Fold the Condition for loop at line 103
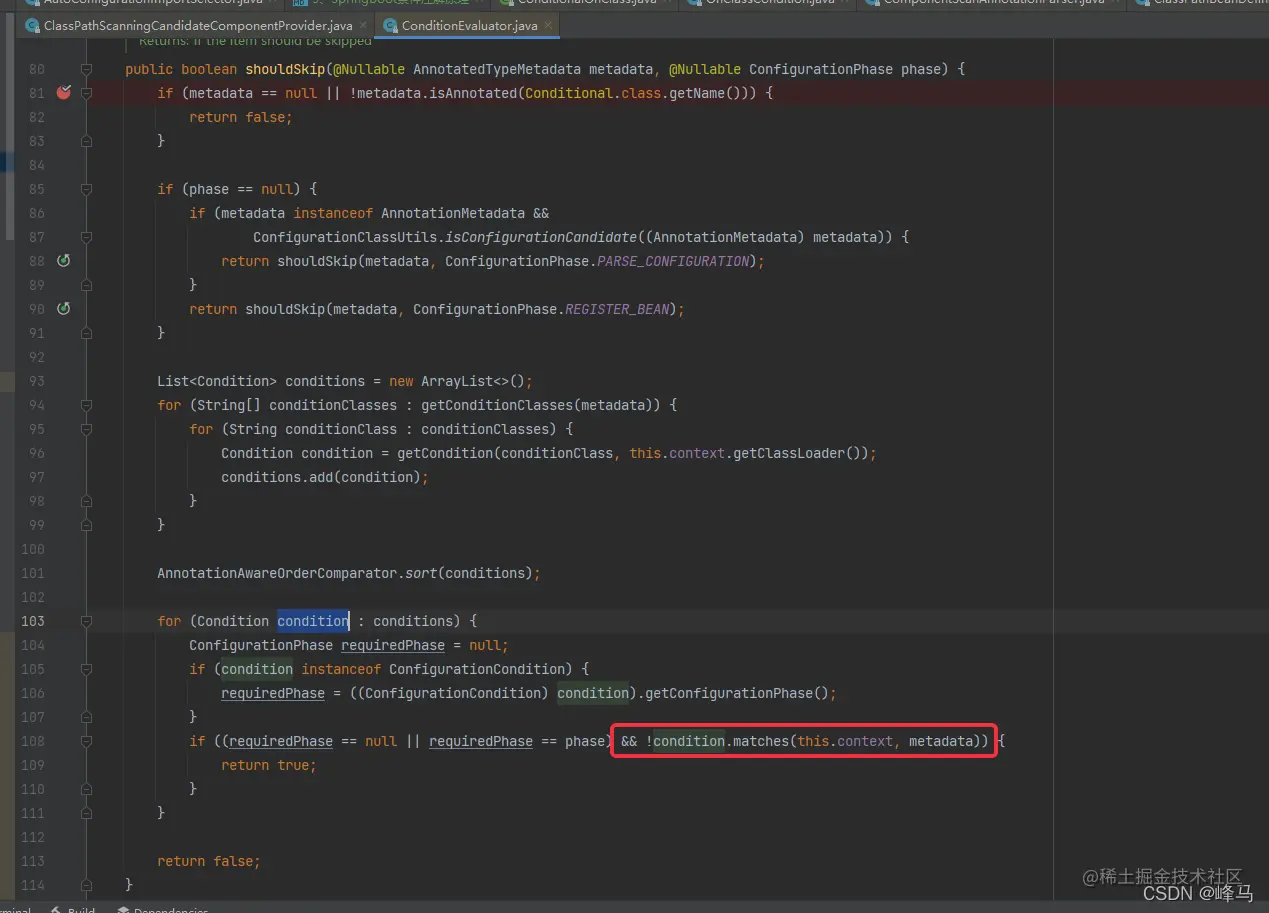This screenshot has height=913, width=1269. pos(86,621)
